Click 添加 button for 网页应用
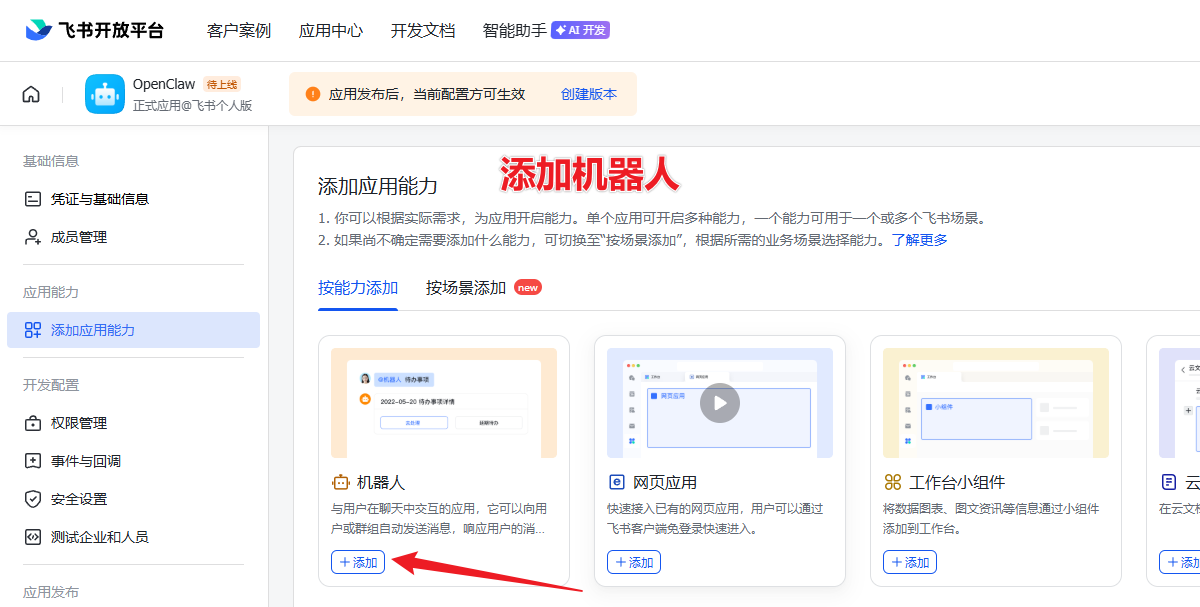Image resolution: width=1200 pixels, height=607 pixels. click(634, 562)
